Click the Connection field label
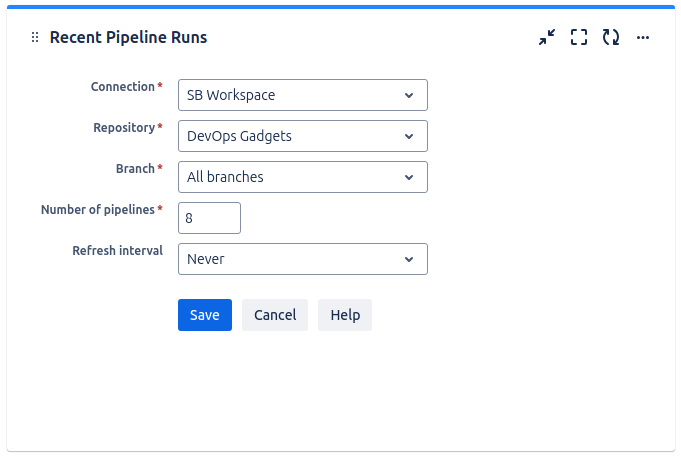681x458 pixels. (x=122, y=87)
